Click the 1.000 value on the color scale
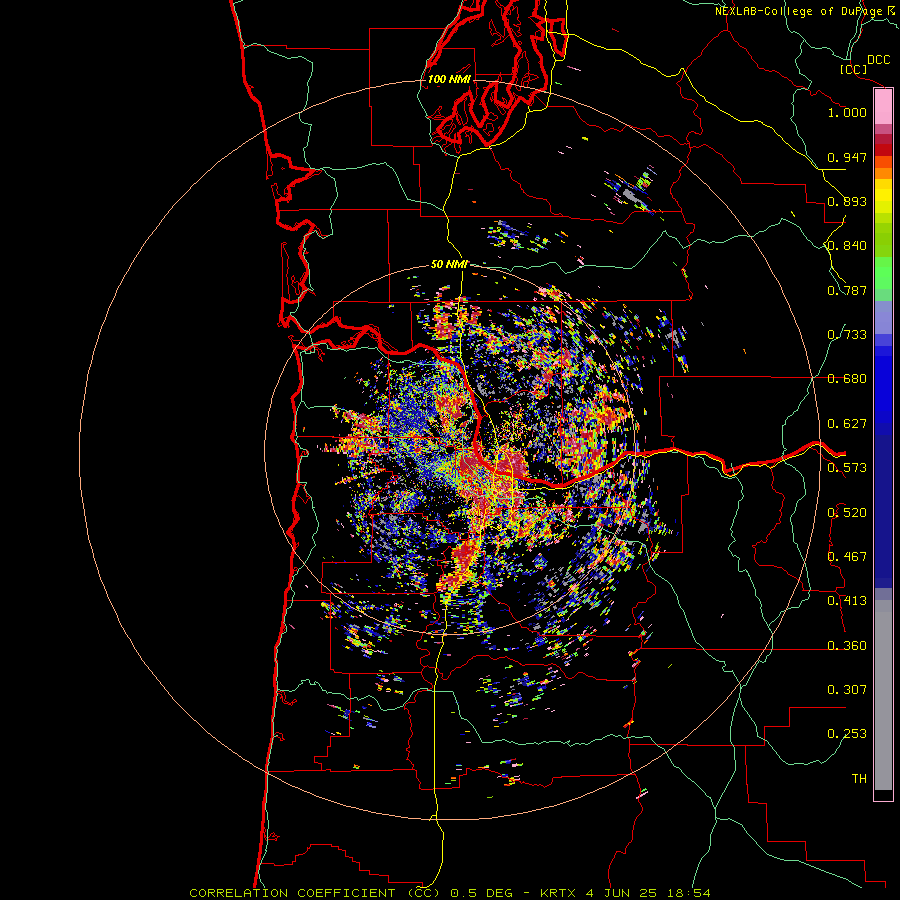The height and width of the screenshot is (900, 900). point(847,112)
